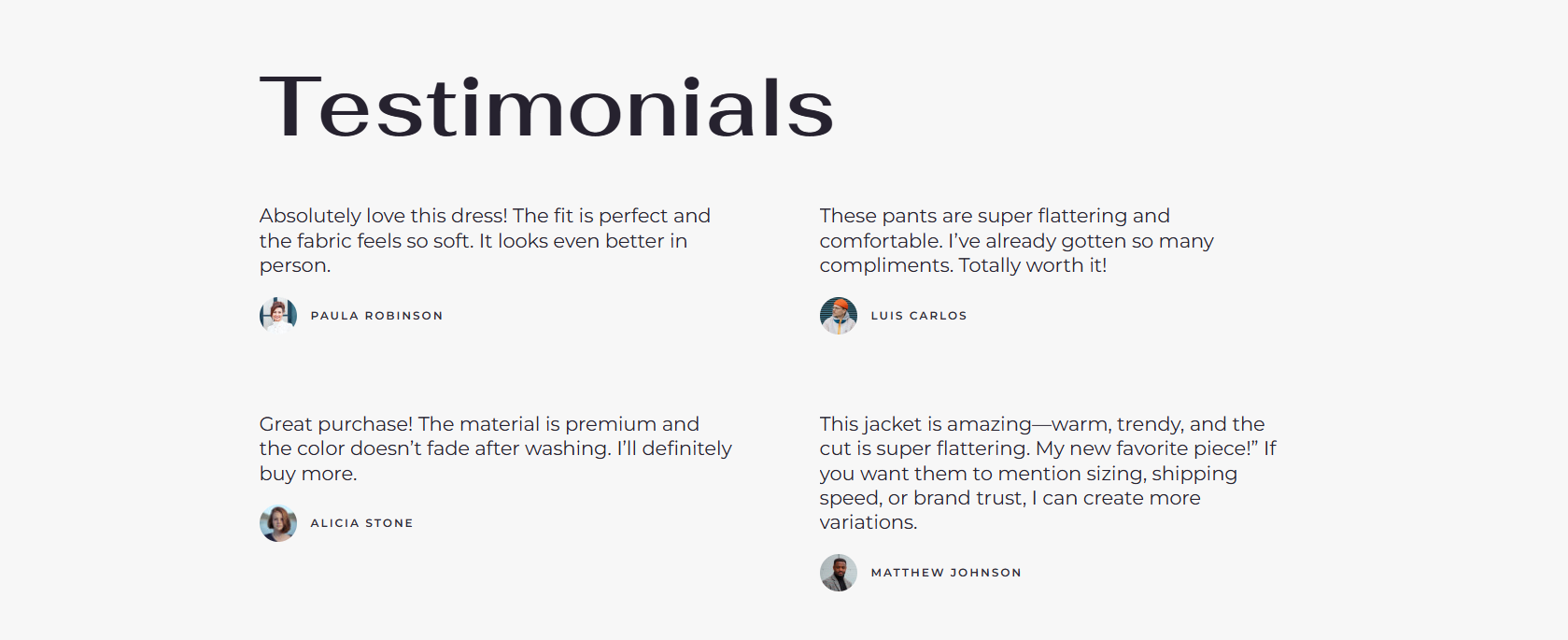This screenshot has width=1568, height=640.
Task: Click Paula Robinson's avatar photo
Action: tap(278, 316)
